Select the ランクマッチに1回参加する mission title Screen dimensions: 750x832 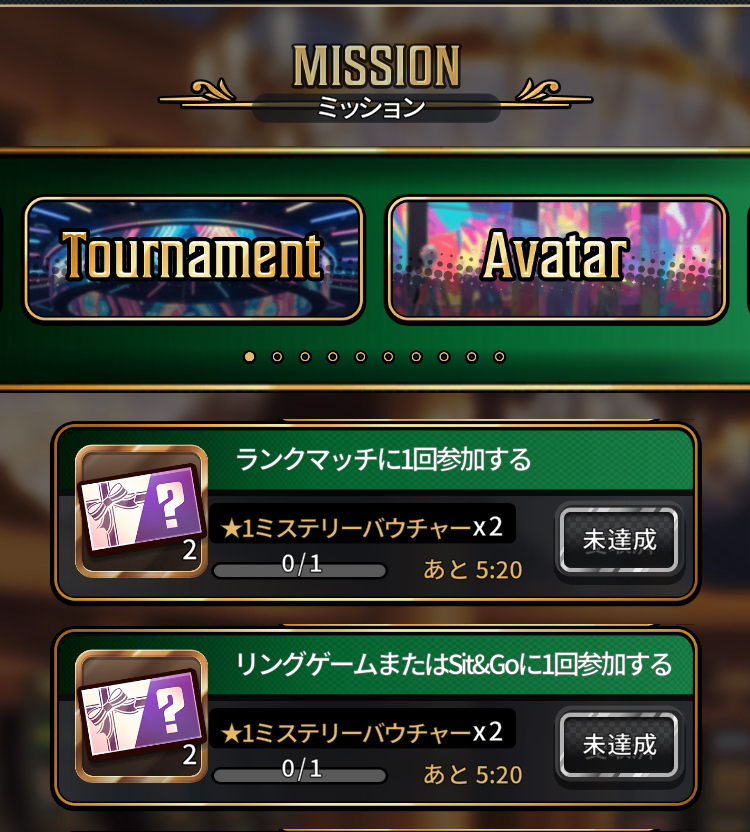(x=383, y=460)
